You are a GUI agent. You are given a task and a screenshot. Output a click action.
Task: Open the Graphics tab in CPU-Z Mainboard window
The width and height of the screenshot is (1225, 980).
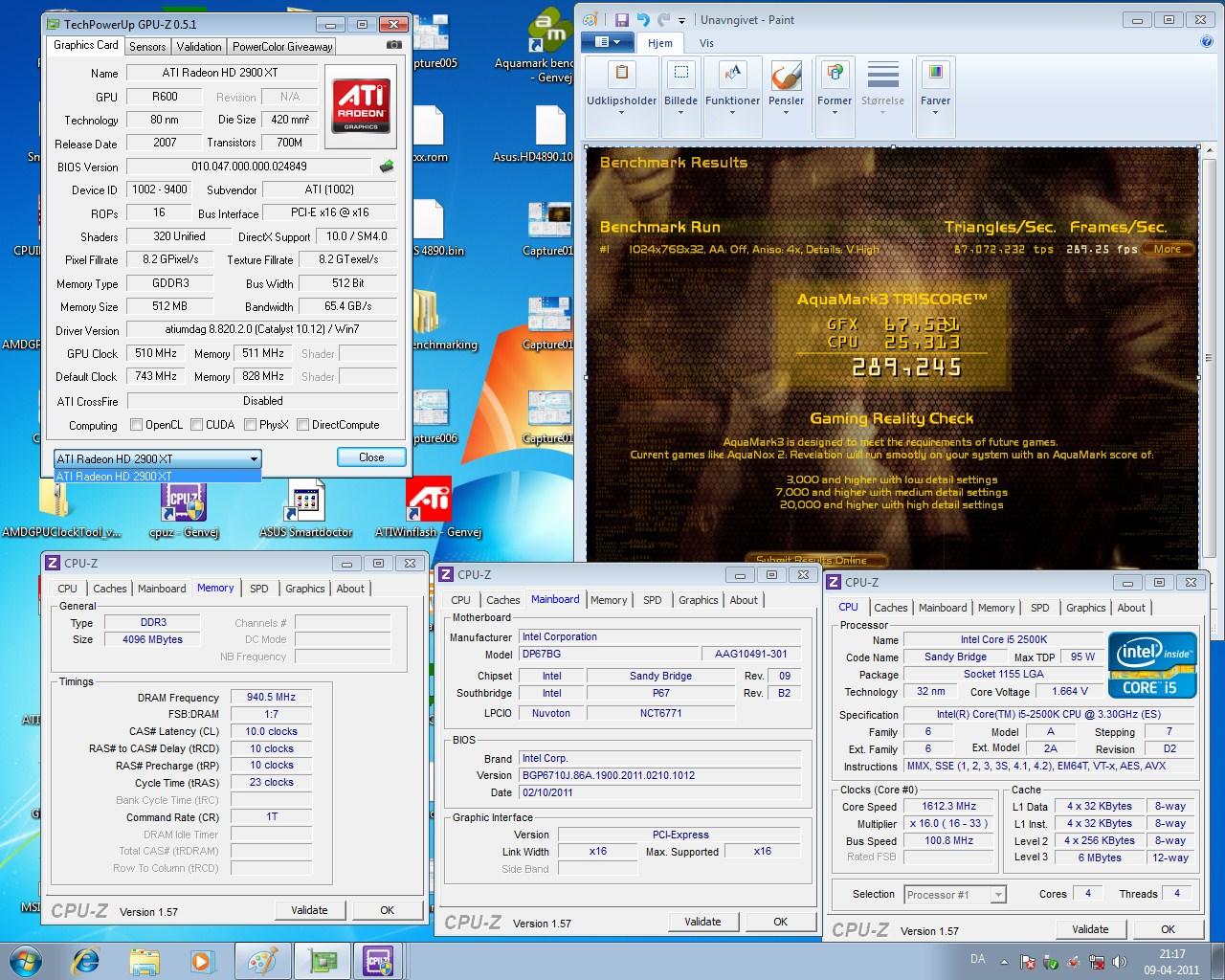pyautogui.click(x=698, y=600)
